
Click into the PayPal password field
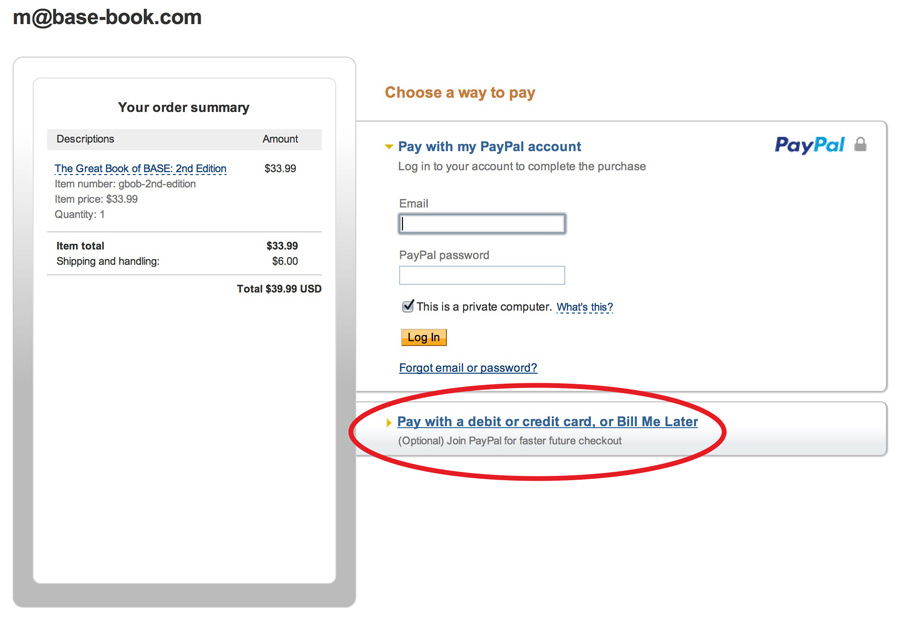(482, 275)
